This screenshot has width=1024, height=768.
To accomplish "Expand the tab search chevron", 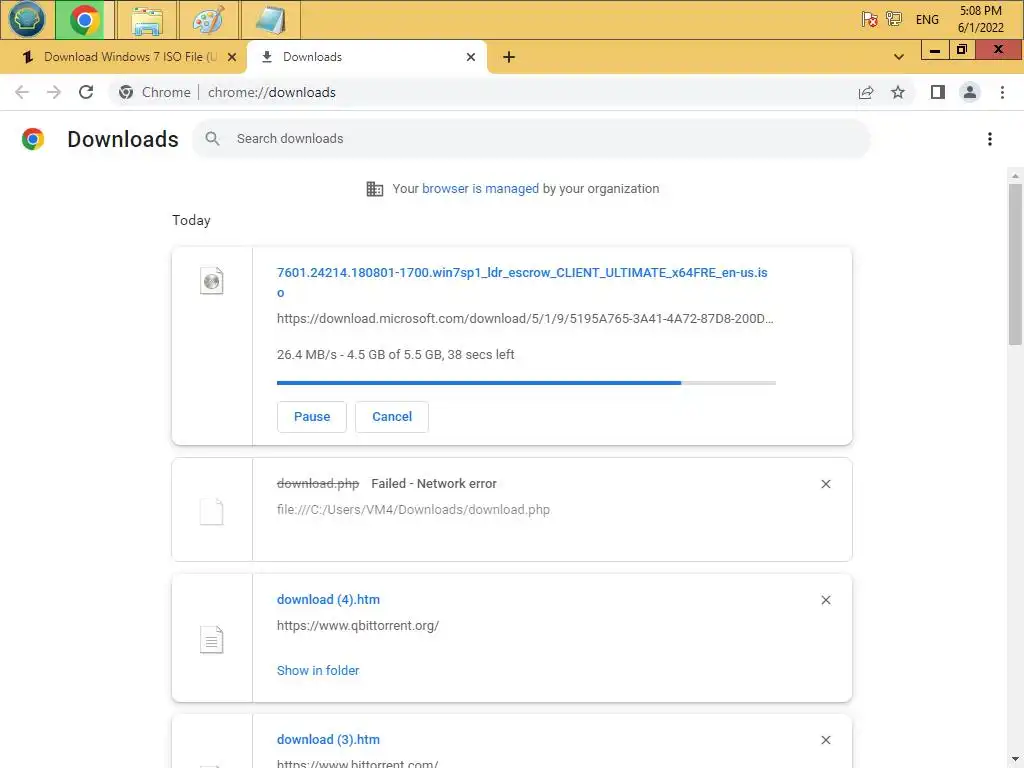I will (x=899, y=57).
